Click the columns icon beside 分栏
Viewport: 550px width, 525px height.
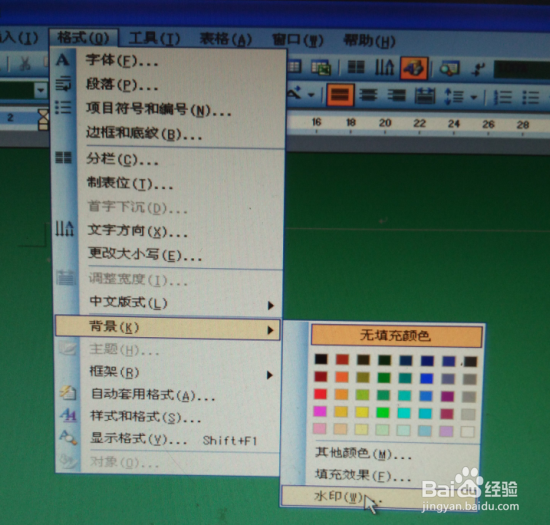click(63, 158)
